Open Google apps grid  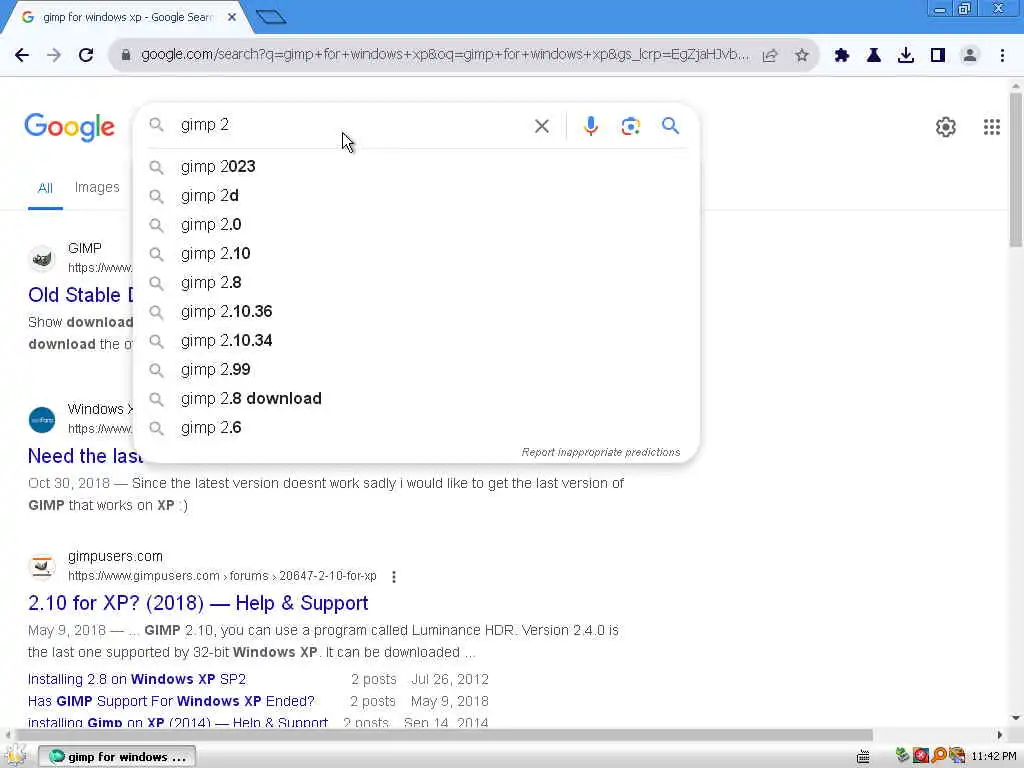(991, 127)
